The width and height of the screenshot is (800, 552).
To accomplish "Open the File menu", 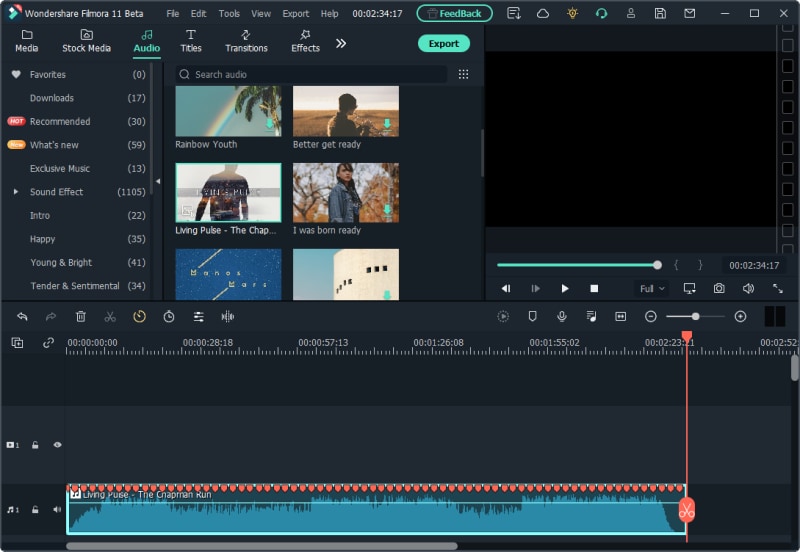I will click(x=172, y=14).
